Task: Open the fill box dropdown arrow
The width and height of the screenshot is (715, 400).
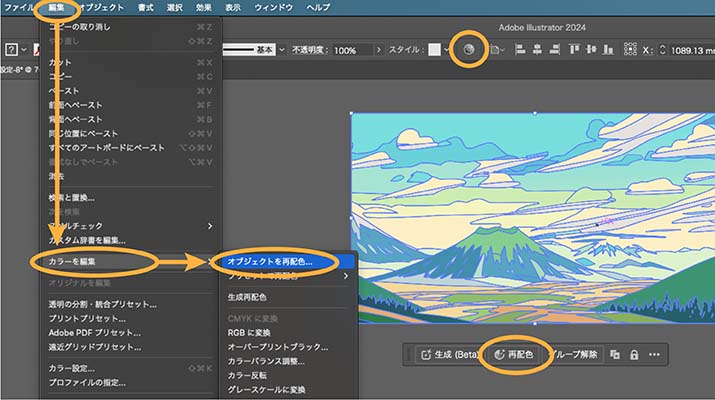Action: pos(24,50)
